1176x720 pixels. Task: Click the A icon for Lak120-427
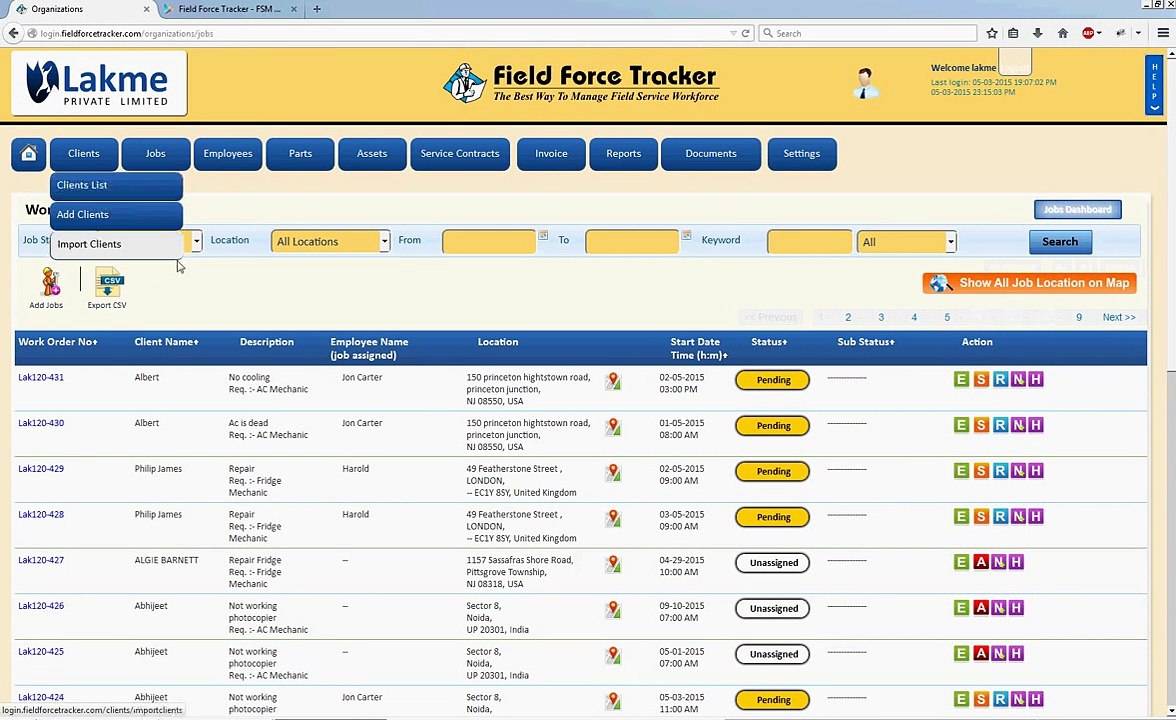click(981, 562)
